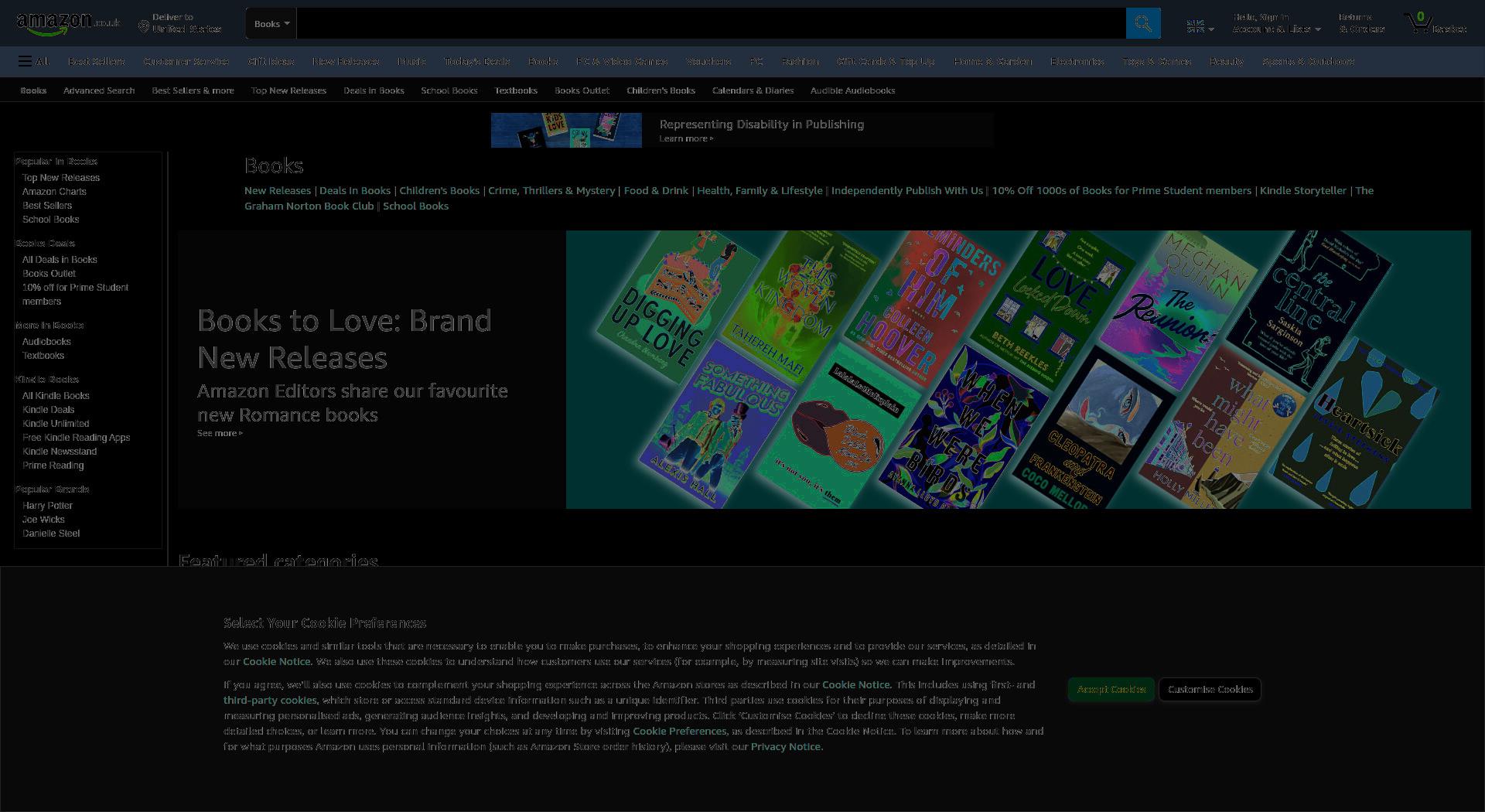This screenshot has height=812, width=1485.
Task: Open sidebar School Books link
Action: [50, 220]
